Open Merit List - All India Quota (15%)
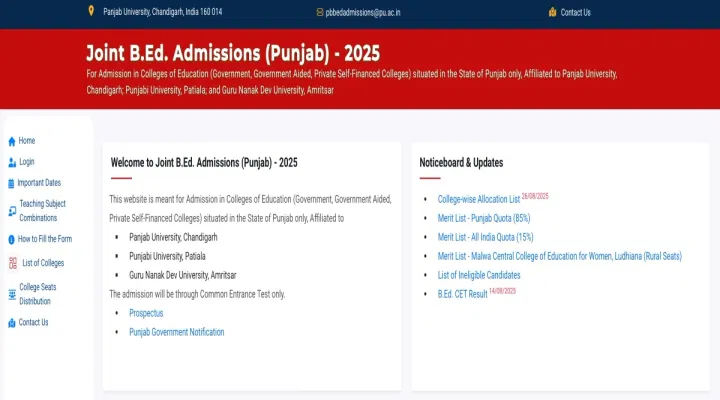This screenshot has width=720, height=400. pyautogui.click(x=485, y=237)
